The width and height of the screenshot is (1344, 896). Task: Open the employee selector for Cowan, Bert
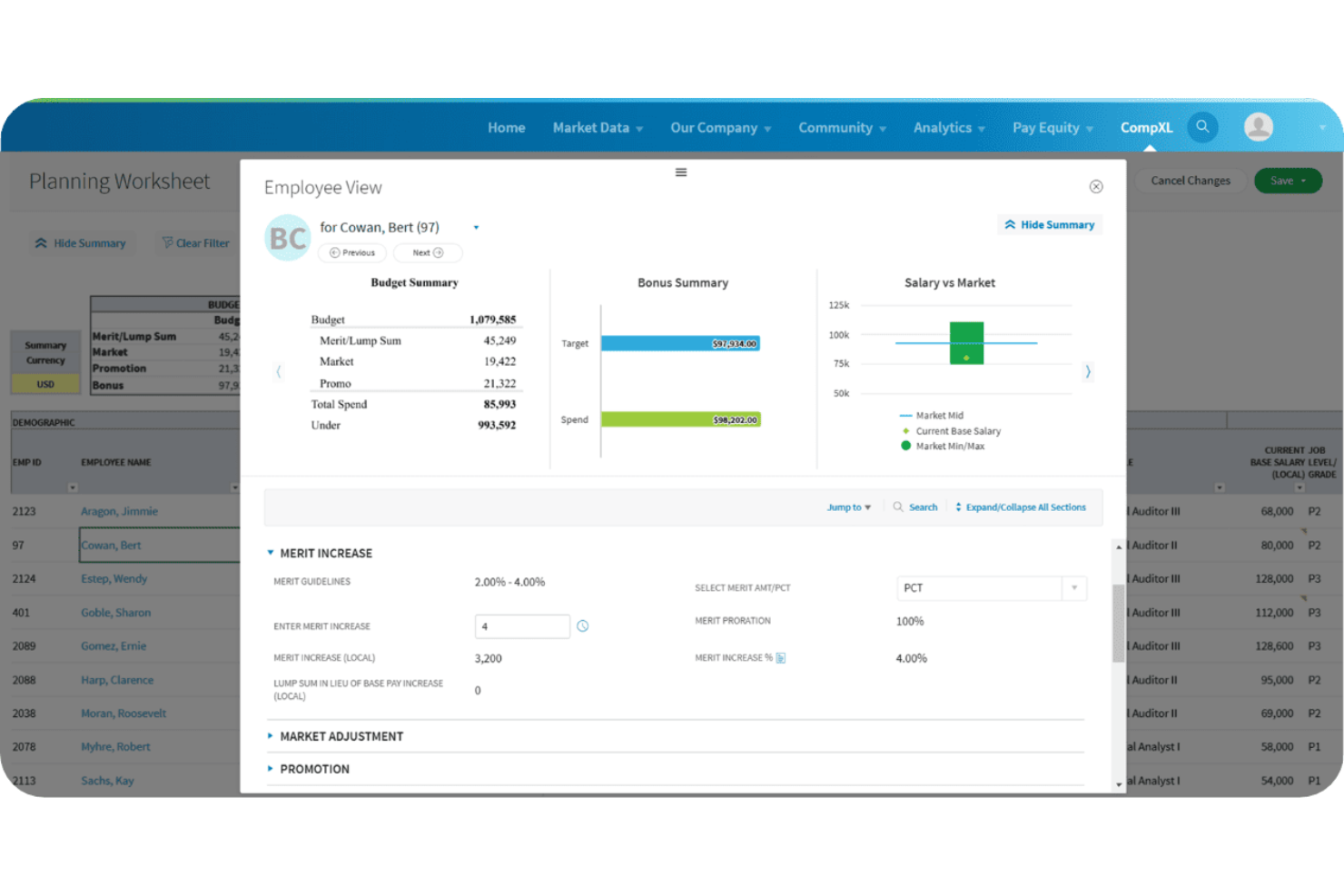click(x=476, y=227)
